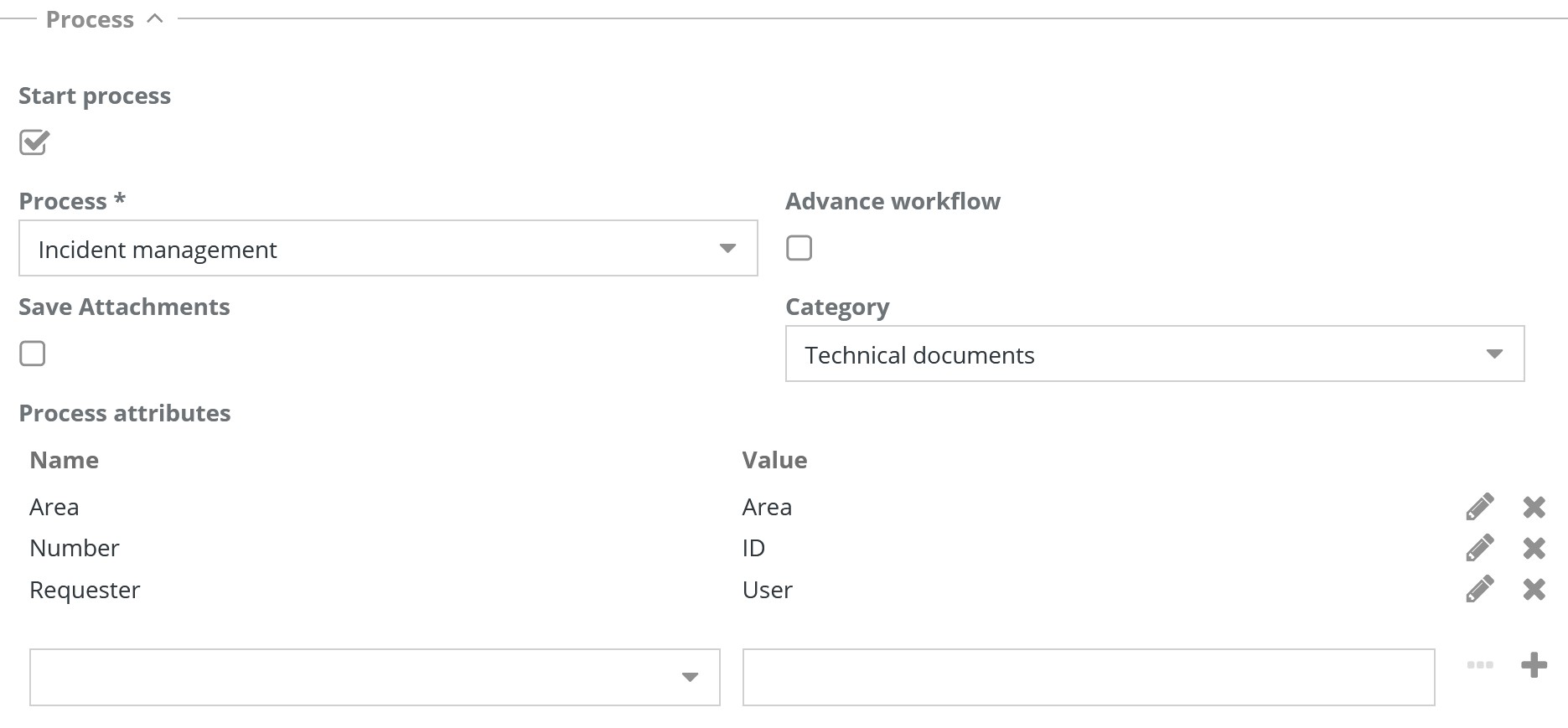
Task: Open the Process dropdown showing Incident management
Action: tap(388, 249)
